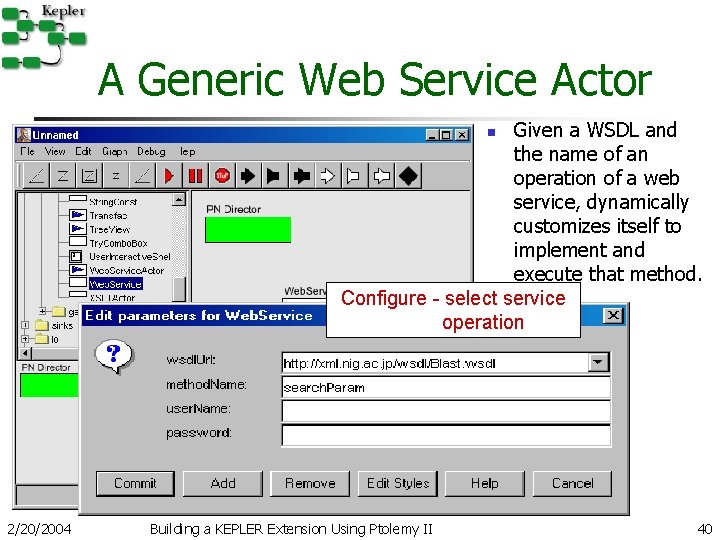
Task: Choose the white flag output multiport icon
Action: click(x=353, y=176)
